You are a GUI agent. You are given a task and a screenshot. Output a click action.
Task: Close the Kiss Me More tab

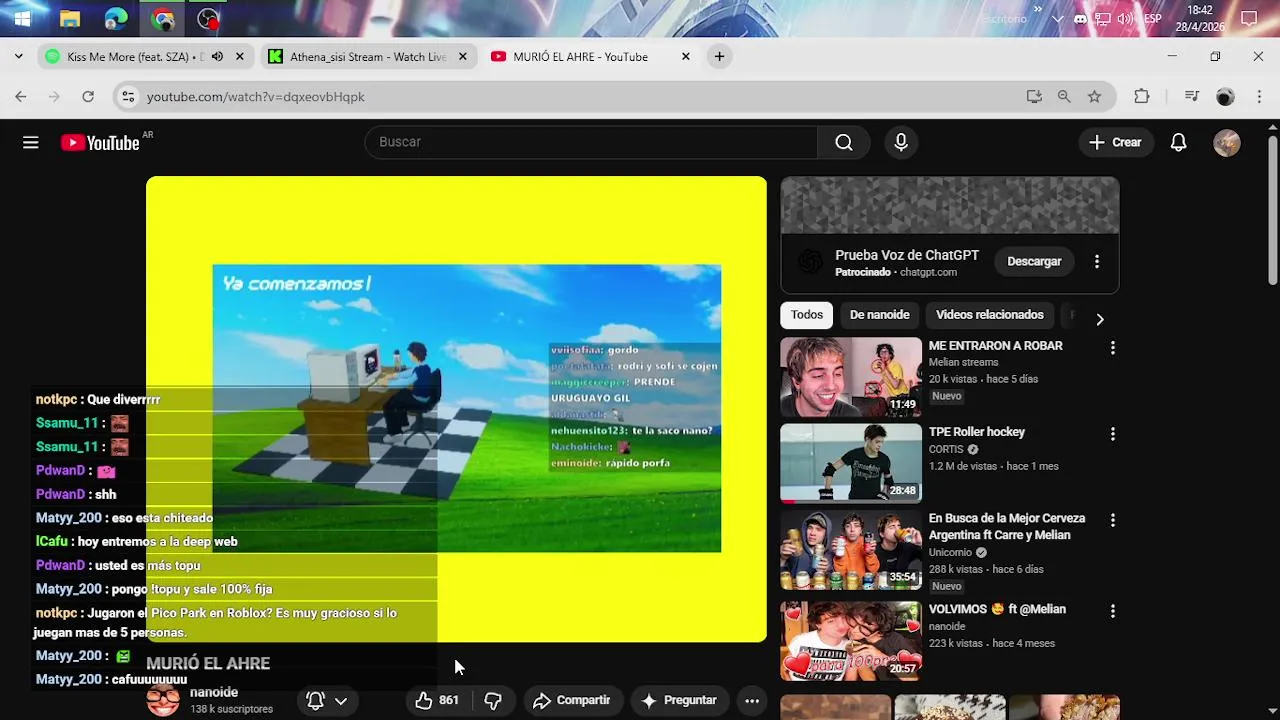(x=239, y=57)
